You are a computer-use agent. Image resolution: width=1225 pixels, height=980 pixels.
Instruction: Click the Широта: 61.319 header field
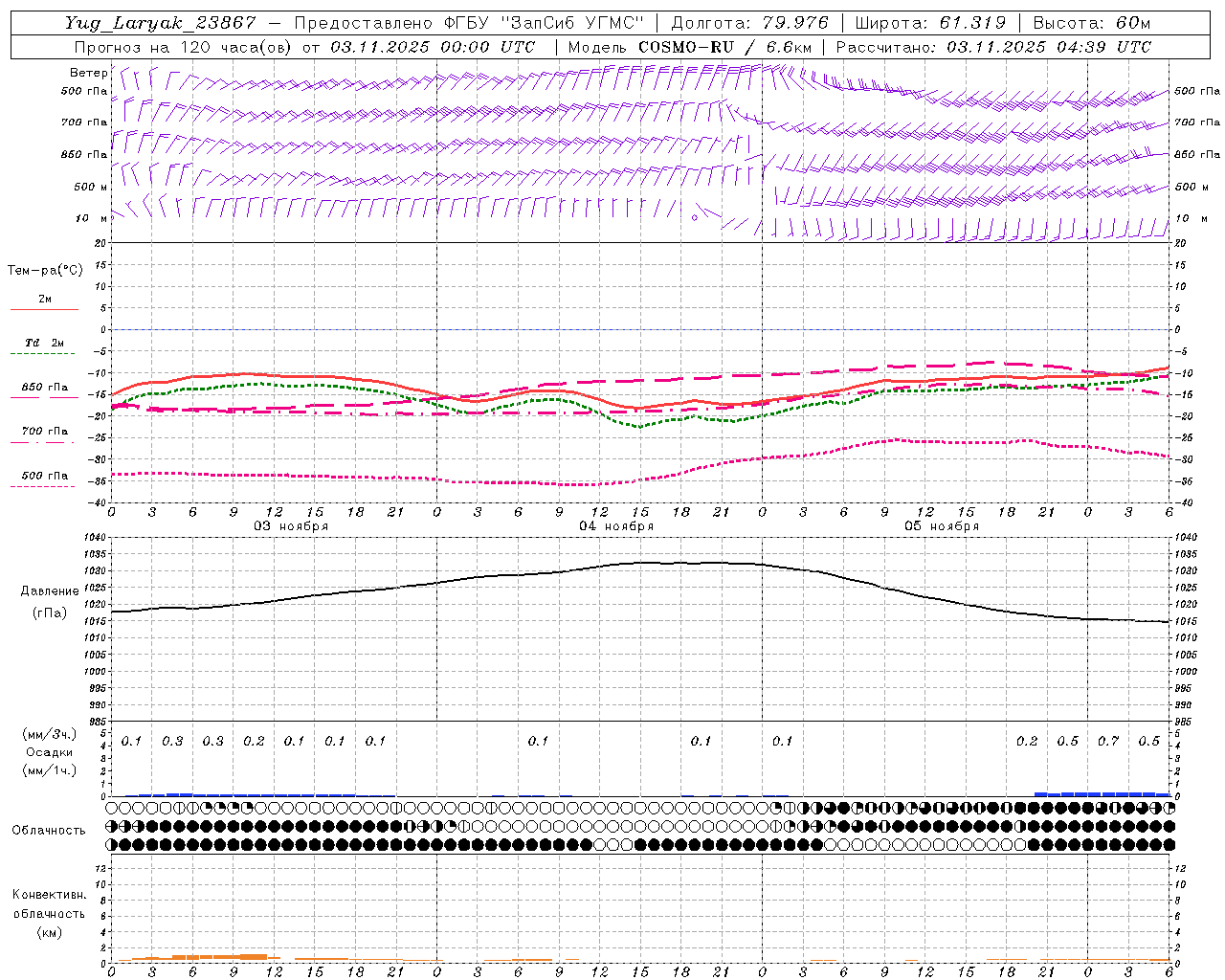coord(930,24)
